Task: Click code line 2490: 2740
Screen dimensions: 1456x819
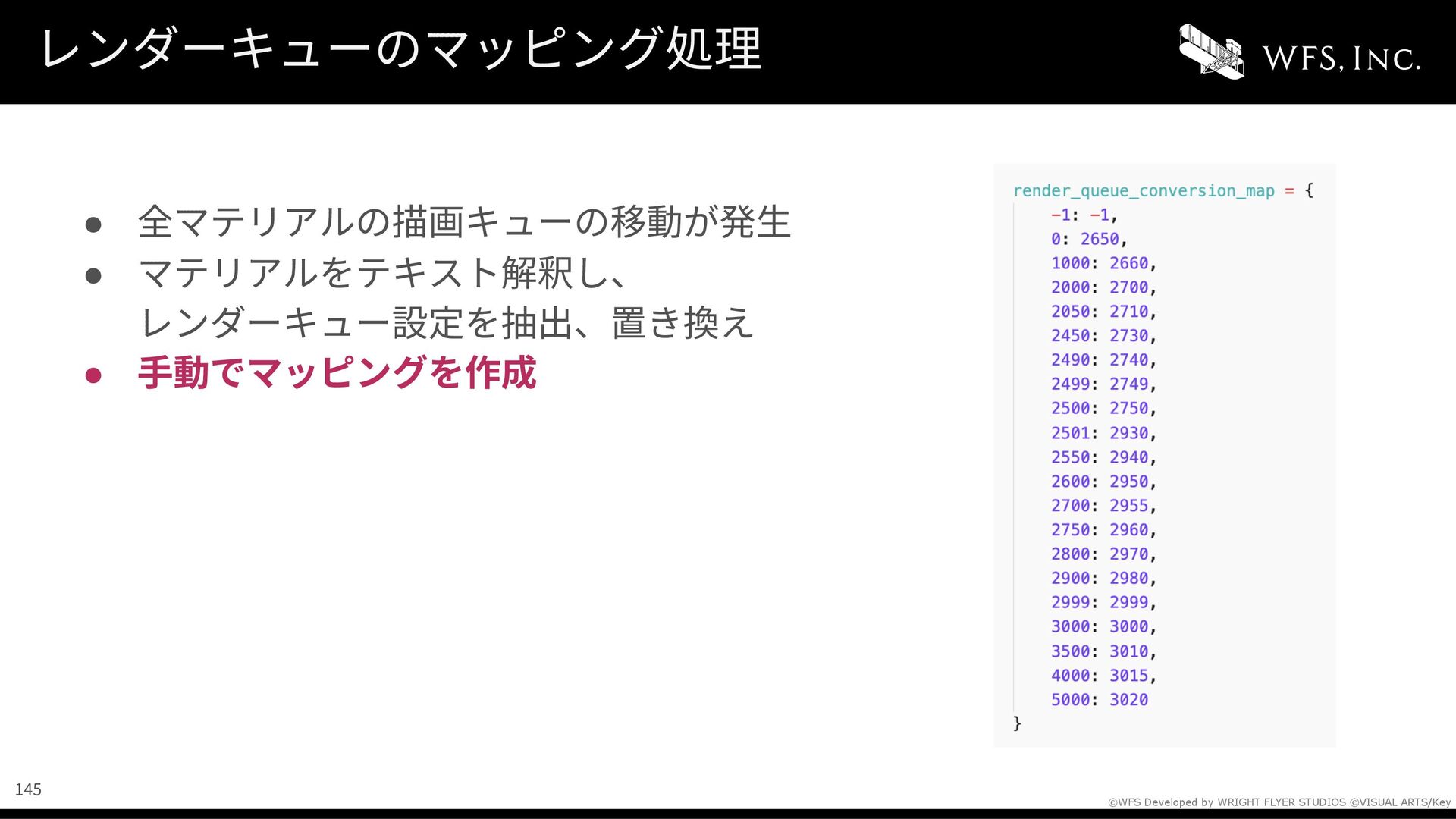Action: (1103, 361)
